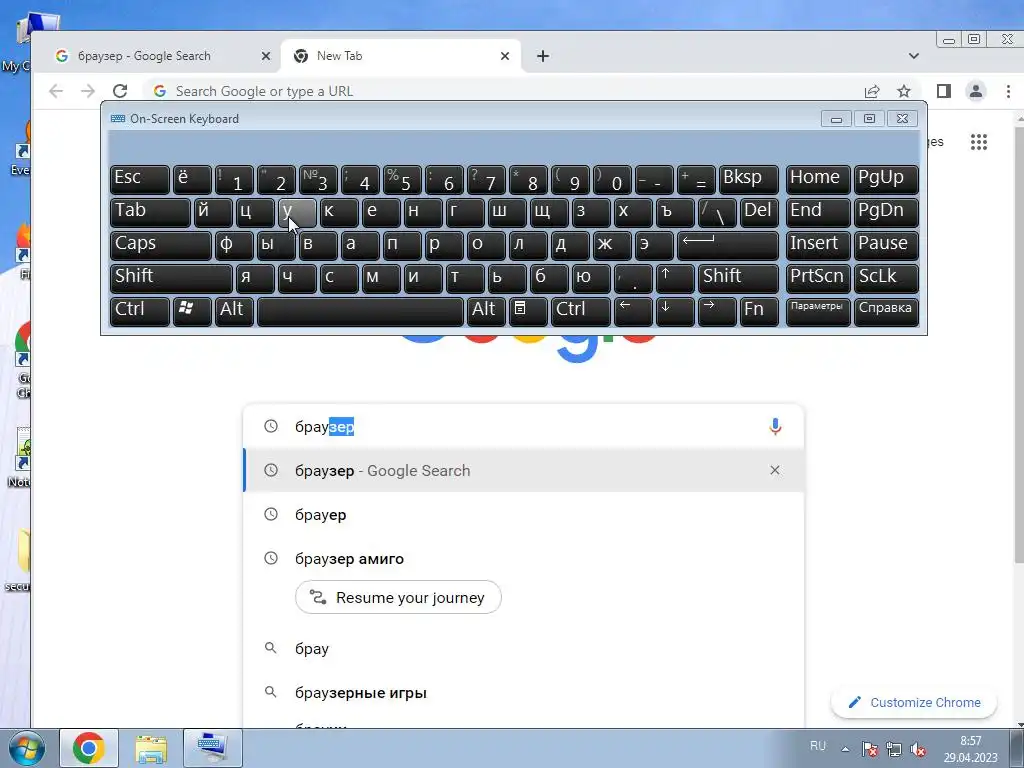Open keyboard Параметры options
The height and width of the screenshot is (768, 1024).
point(818,311)
